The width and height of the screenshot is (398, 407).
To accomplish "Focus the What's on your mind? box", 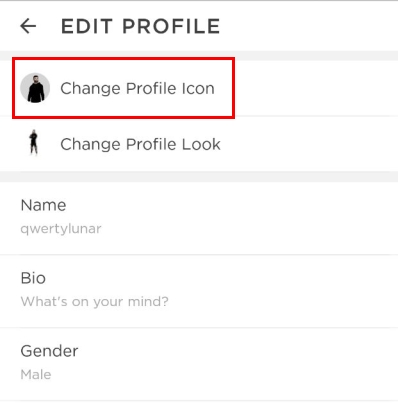I will point(199,291).
